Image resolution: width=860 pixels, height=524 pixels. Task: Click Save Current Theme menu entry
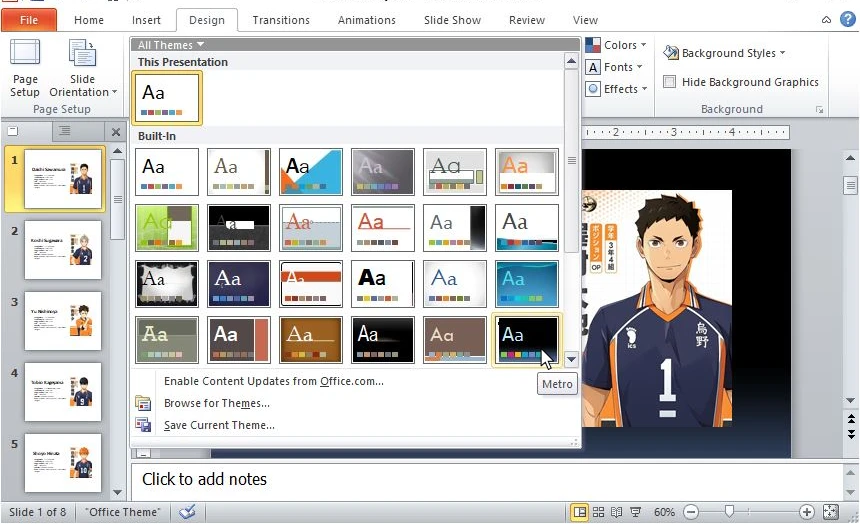pyautogui.click(x=219, y=425)
